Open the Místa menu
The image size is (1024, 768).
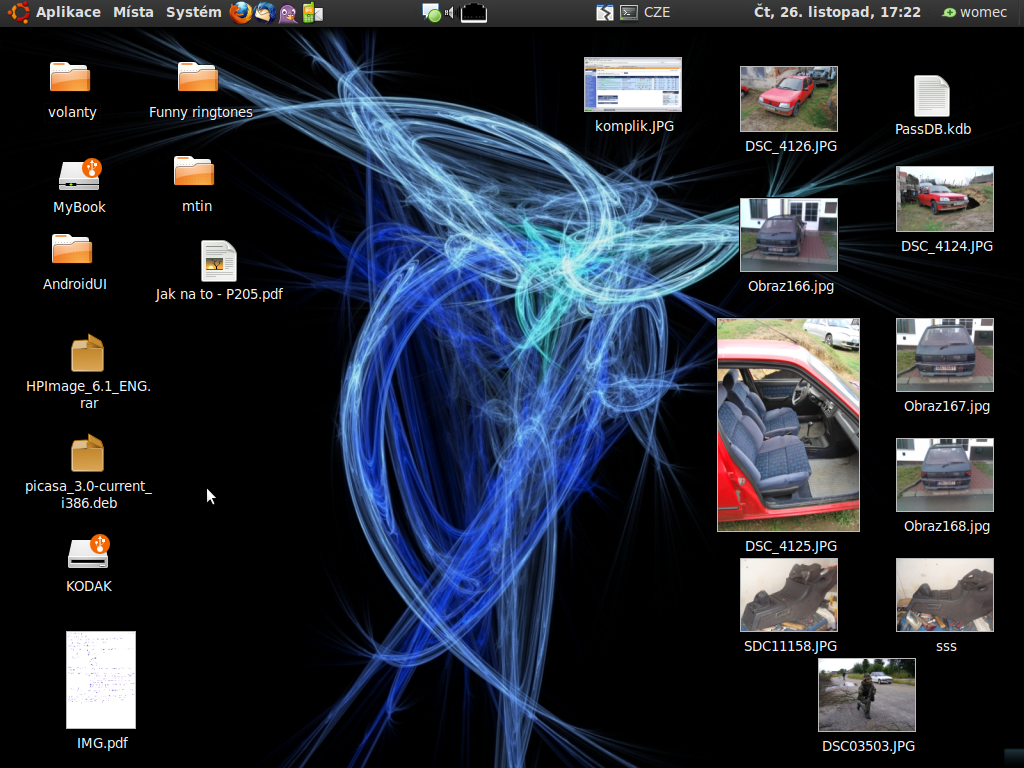pos(133,12)
